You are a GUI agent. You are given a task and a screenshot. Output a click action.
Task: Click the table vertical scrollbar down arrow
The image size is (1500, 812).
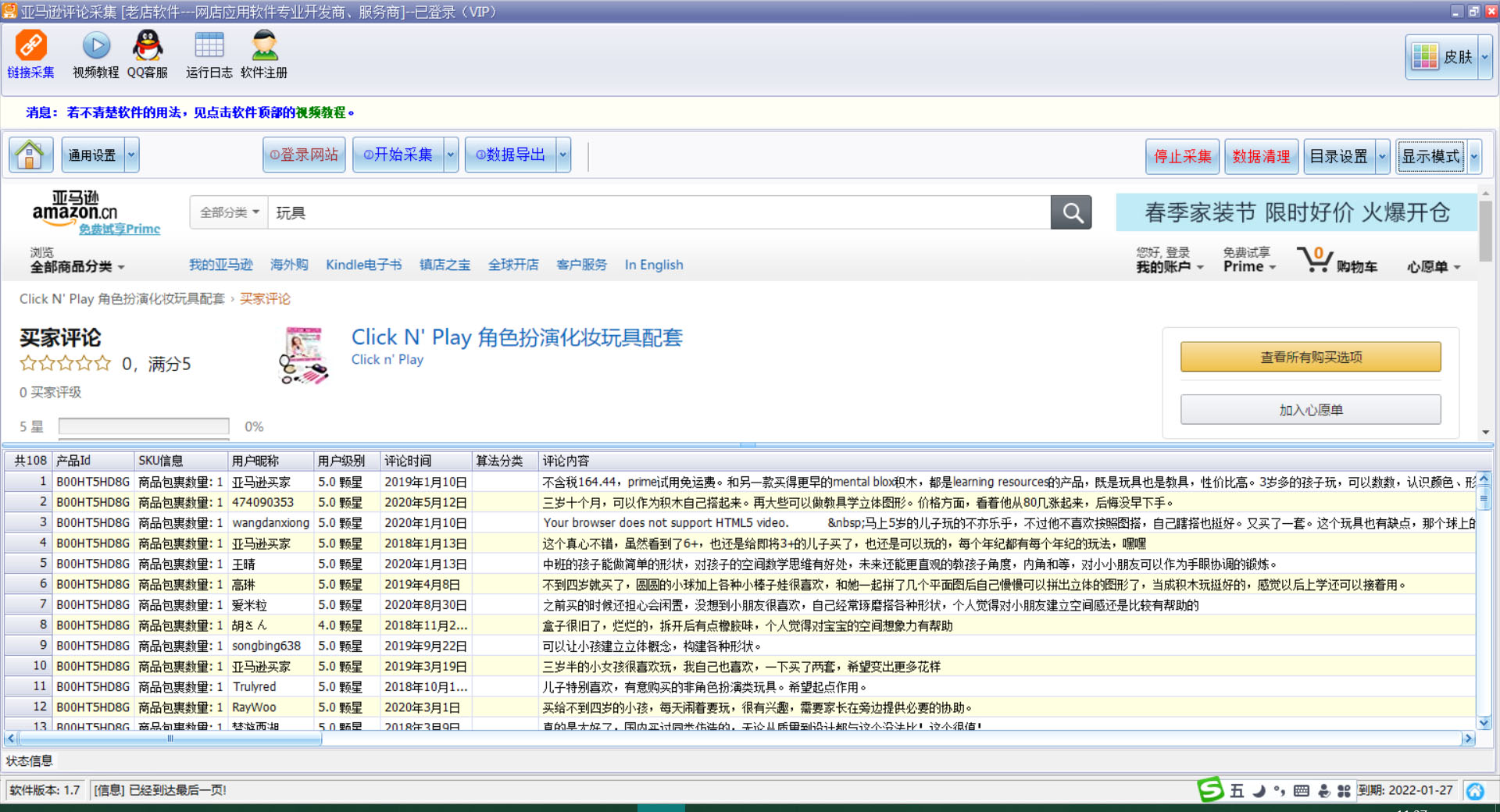pos(1484,723)
